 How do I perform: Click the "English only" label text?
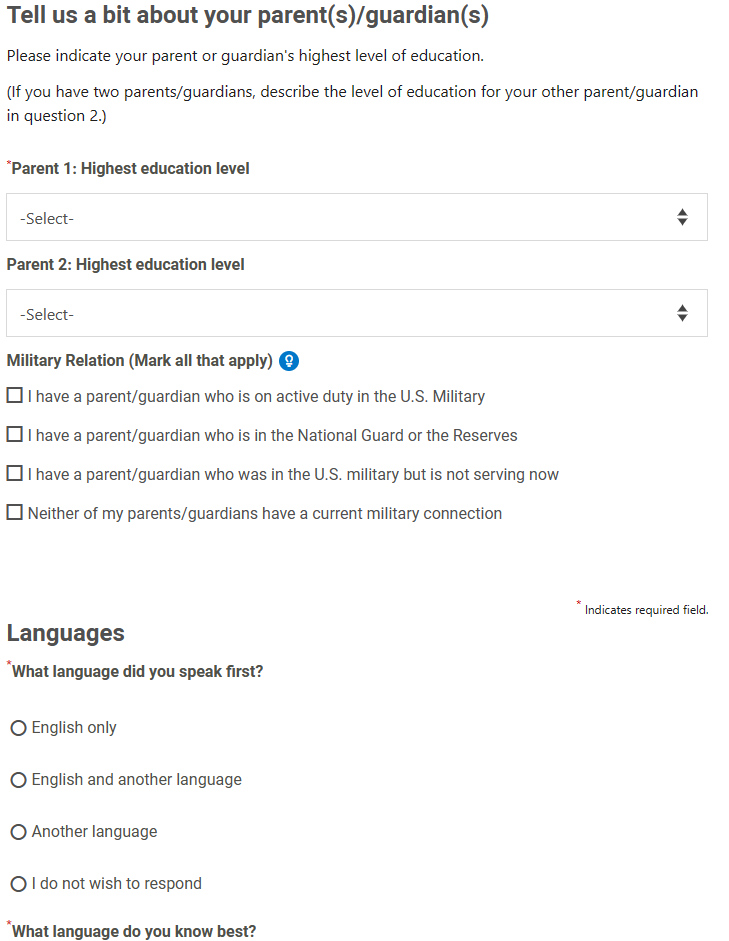(x=74, y=727)
